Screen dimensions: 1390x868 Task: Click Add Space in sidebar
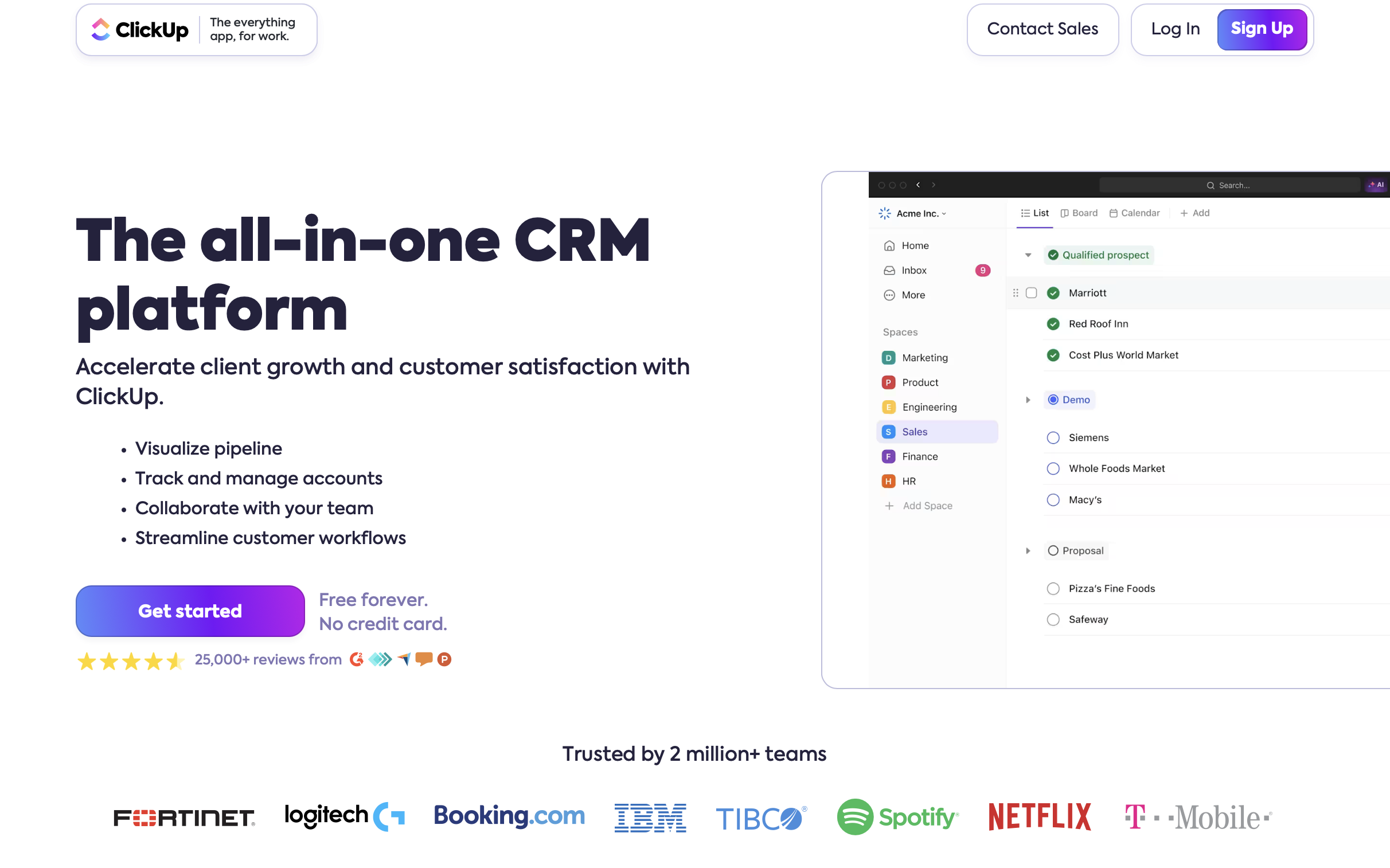point(919,506)
